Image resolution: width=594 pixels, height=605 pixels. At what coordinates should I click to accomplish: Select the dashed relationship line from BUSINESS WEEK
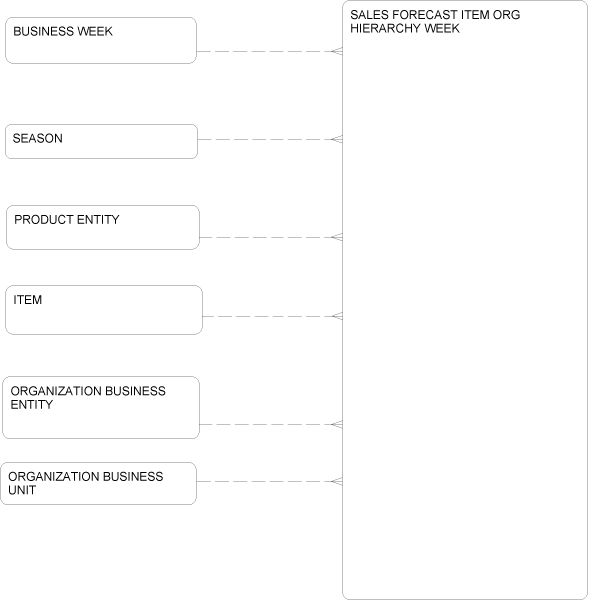click(266, 51)
